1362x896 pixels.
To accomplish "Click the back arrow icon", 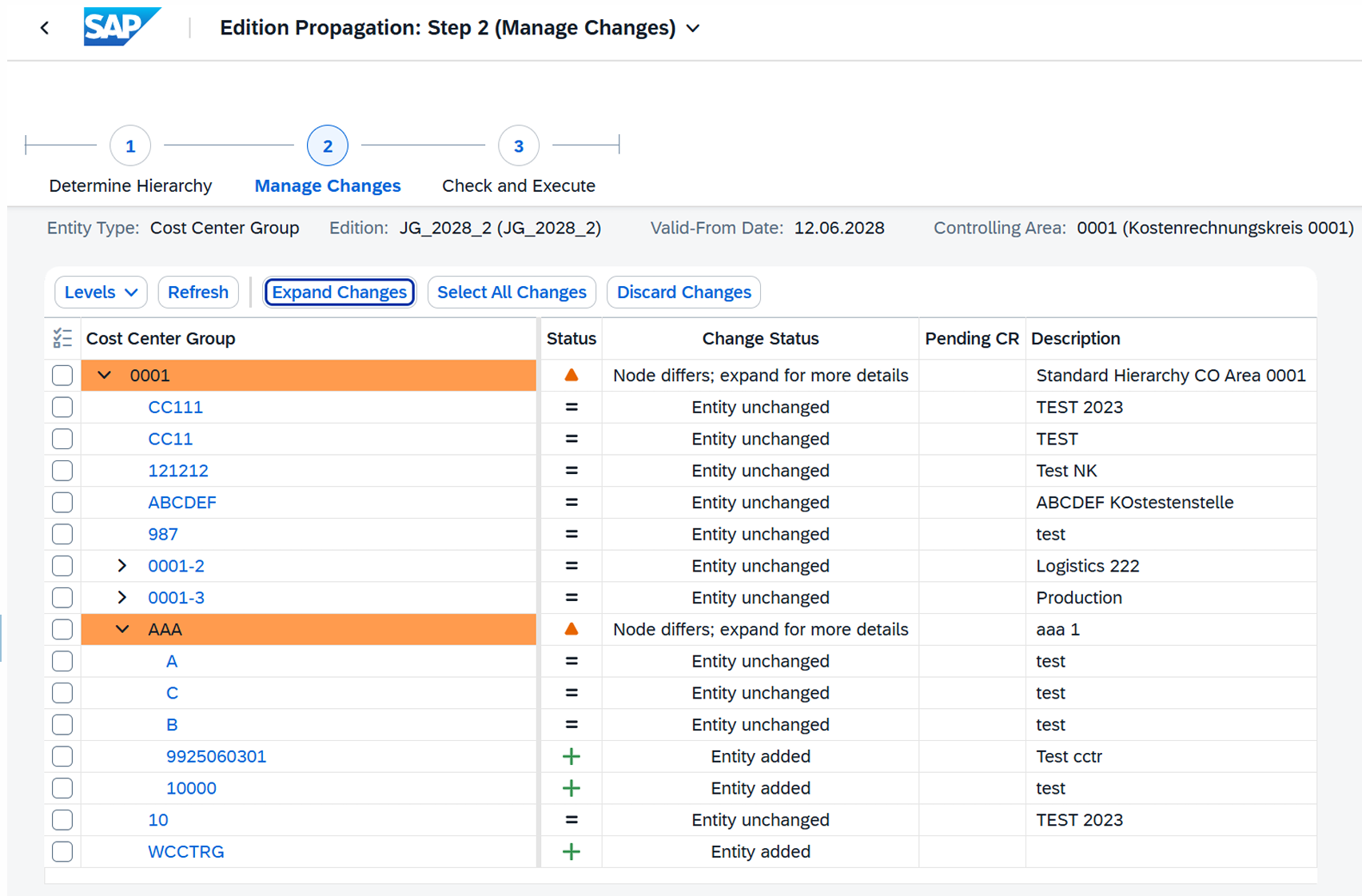I will [45, 29].
